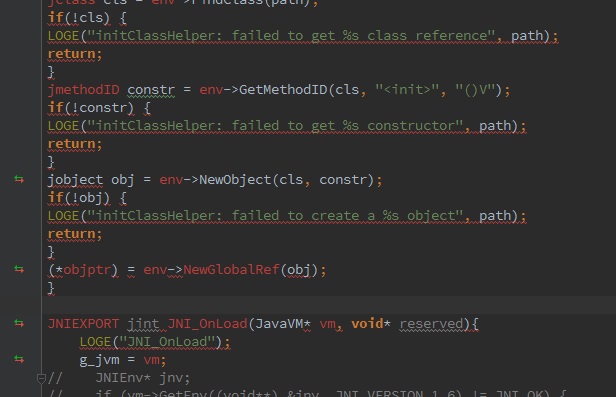Click the "failed to create a %s object" string
Screen dimensions: 616x397
coord(275,216)
